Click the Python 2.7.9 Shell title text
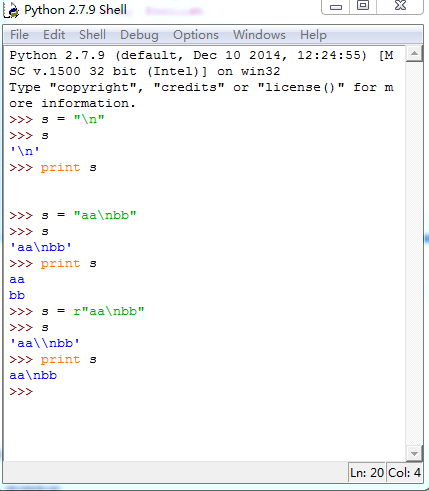 75,10
